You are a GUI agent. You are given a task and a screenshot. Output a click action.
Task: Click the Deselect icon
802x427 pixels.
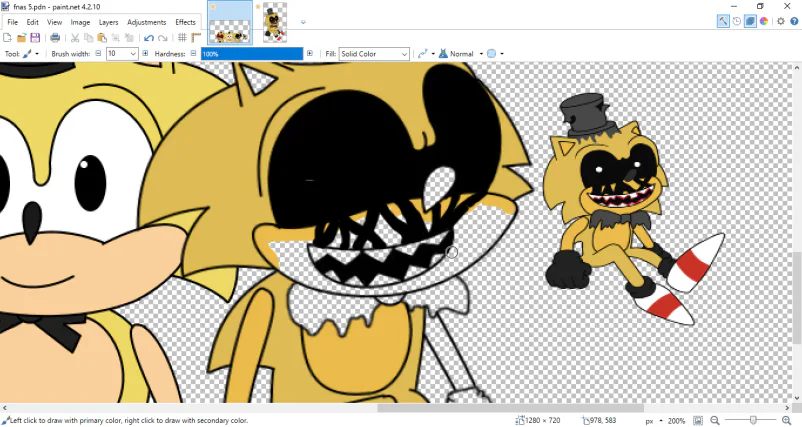129,38
